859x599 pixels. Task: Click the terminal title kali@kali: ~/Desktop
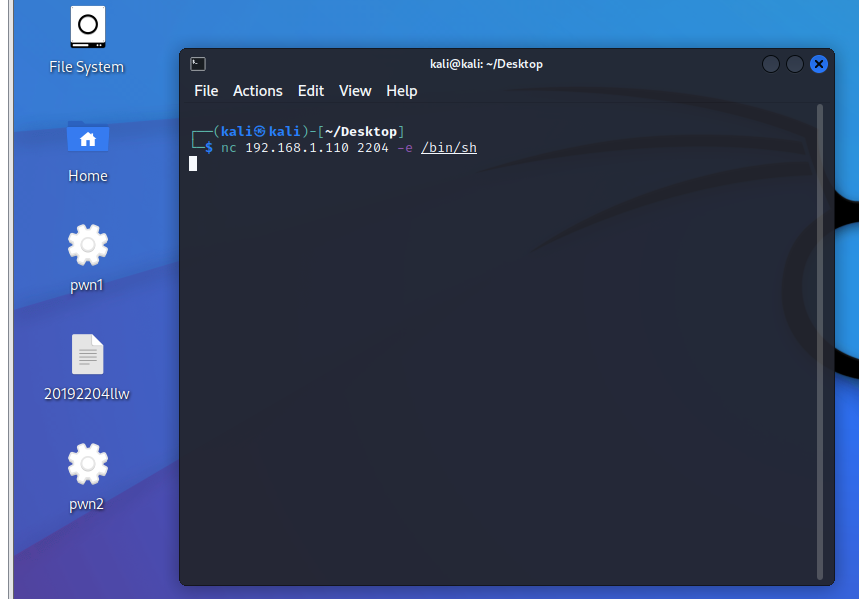(486, 64)
